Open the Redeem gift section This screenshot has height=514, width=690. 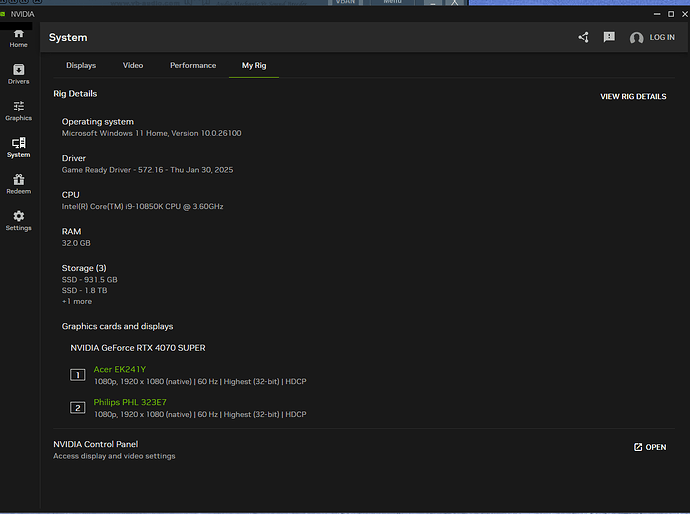coord(18,184)
